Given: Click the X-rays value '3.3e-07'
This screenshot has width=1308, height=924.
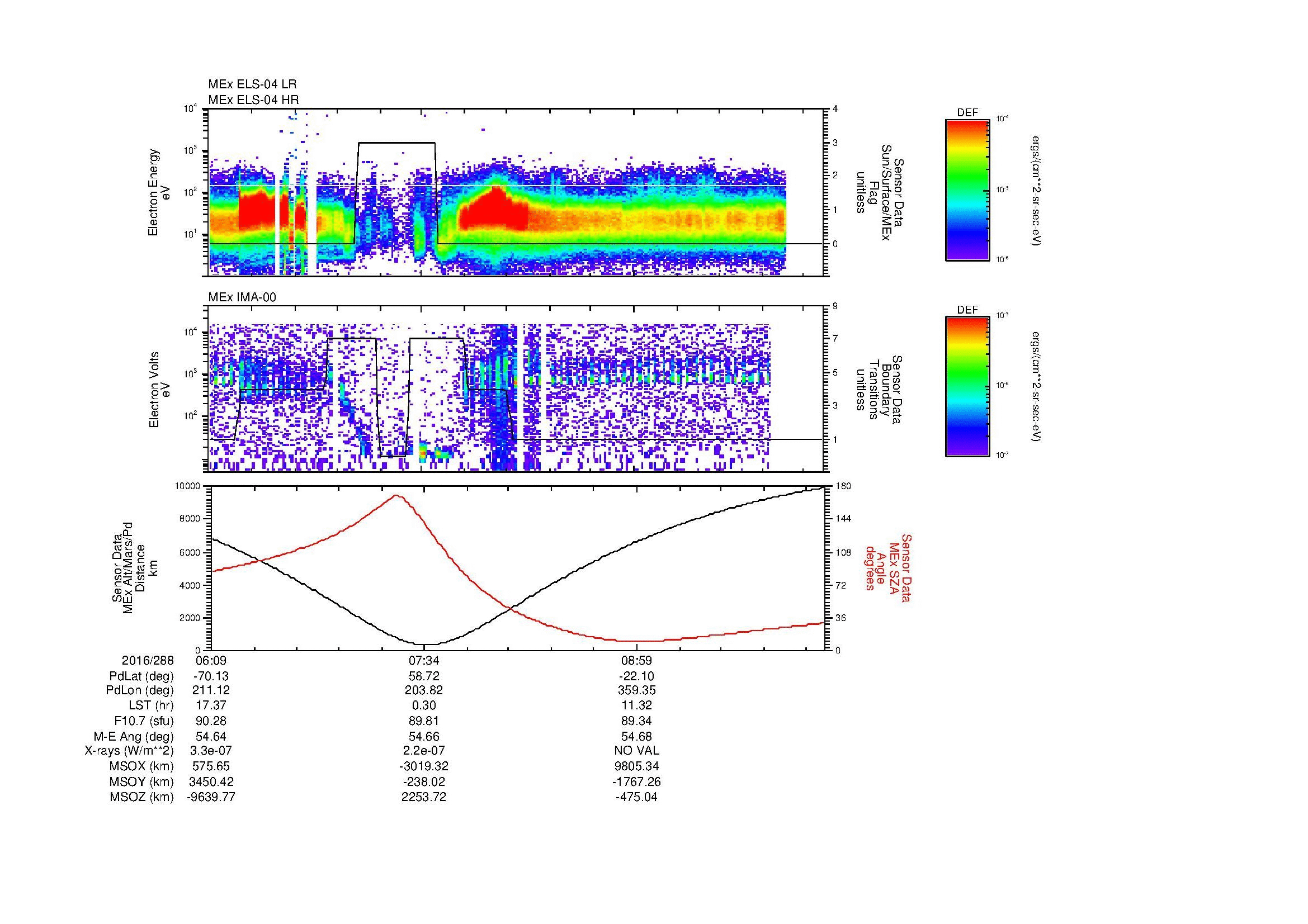Looking at the screenshot, I should click(x=211, y=751).
